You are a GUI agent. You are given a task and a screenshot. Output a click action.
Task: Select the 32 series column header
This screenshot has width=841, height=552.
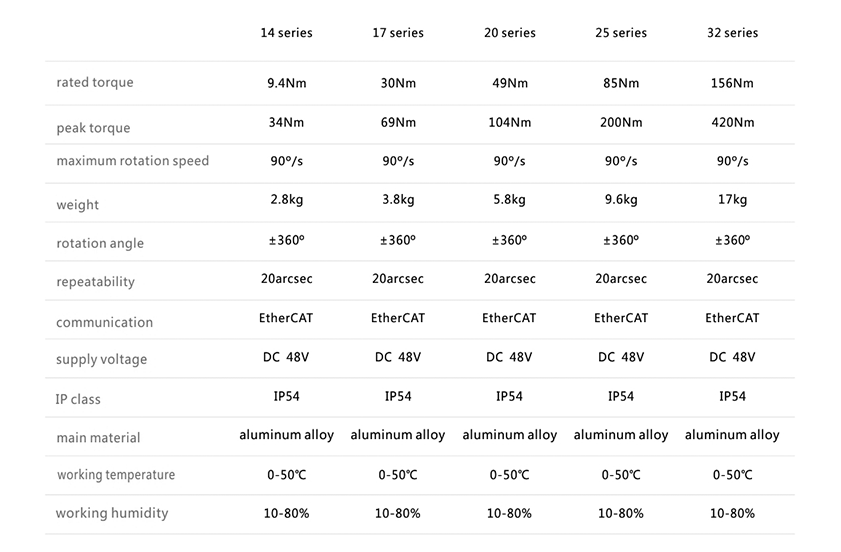[x=733, y=33]
